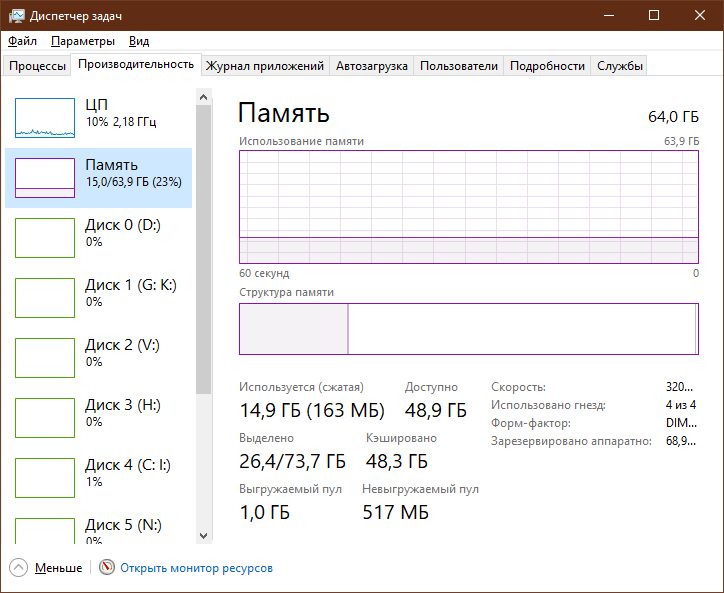Click the Структура памяти composition bar

pyautogui.click(x=469, y=329)
